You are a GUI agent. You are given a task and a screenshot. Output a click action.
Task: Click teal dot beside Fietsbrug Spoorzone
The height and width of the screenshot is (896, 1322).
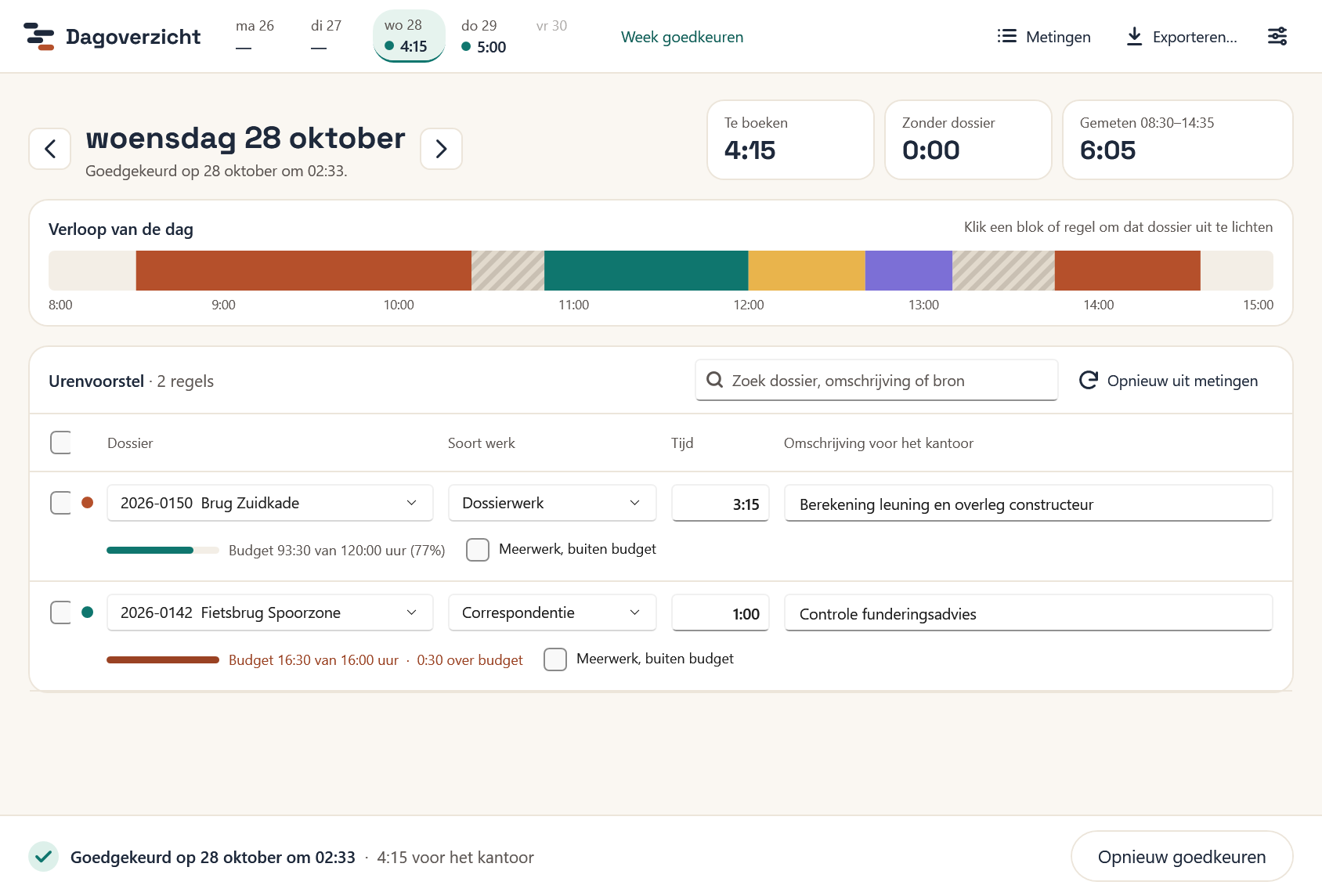88,612
